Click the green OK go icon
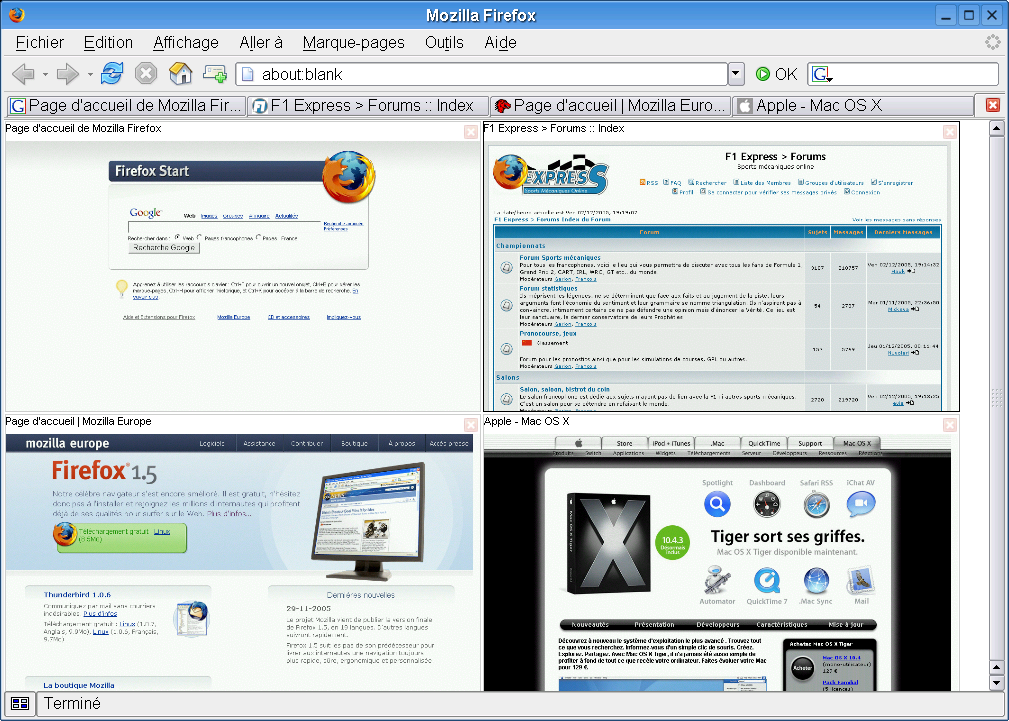Viewport: 1009px width, 721px height. coord(763,74)
